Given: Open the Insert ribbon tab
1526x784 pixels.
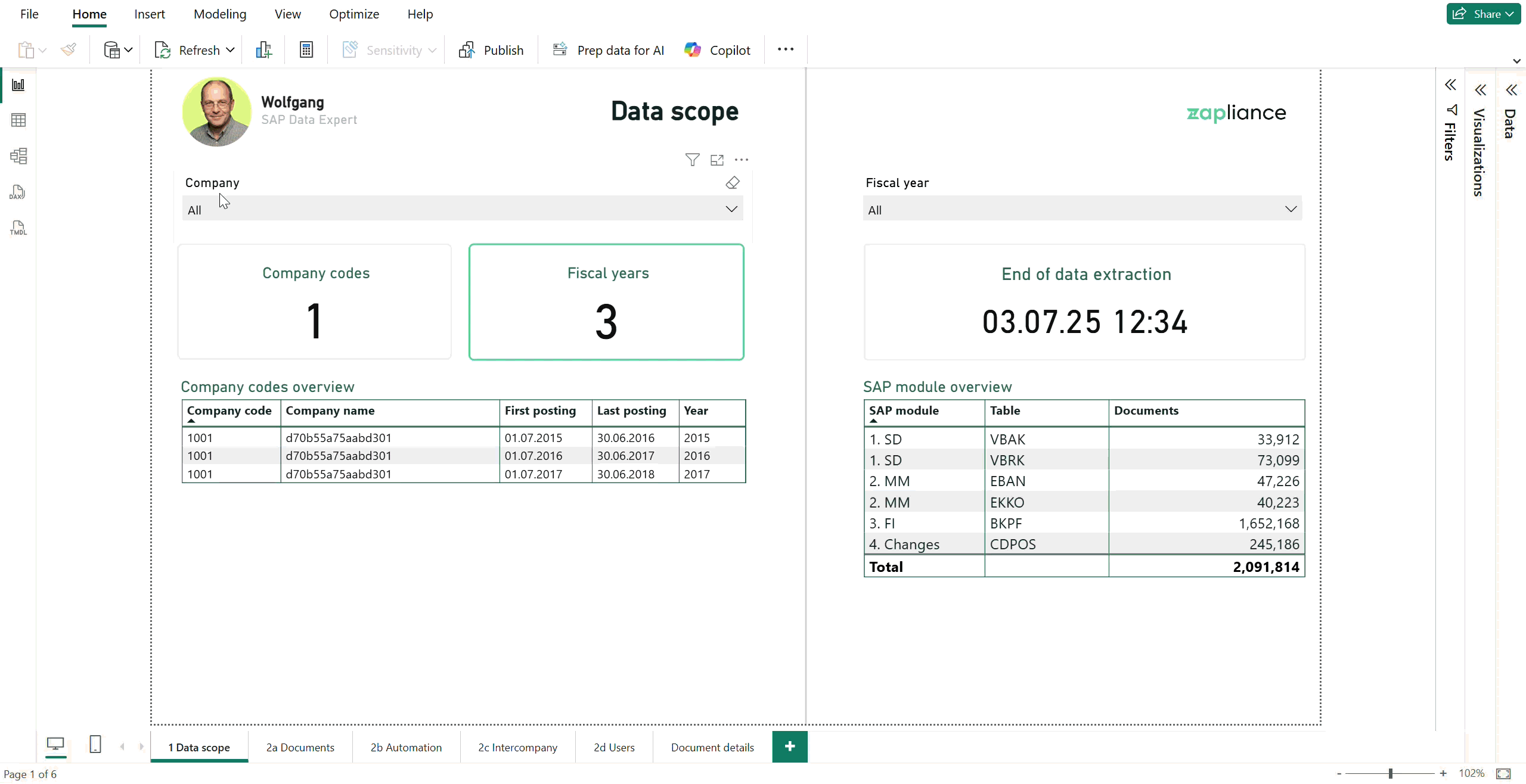Looking at the screenshot, I should [150, 14].
